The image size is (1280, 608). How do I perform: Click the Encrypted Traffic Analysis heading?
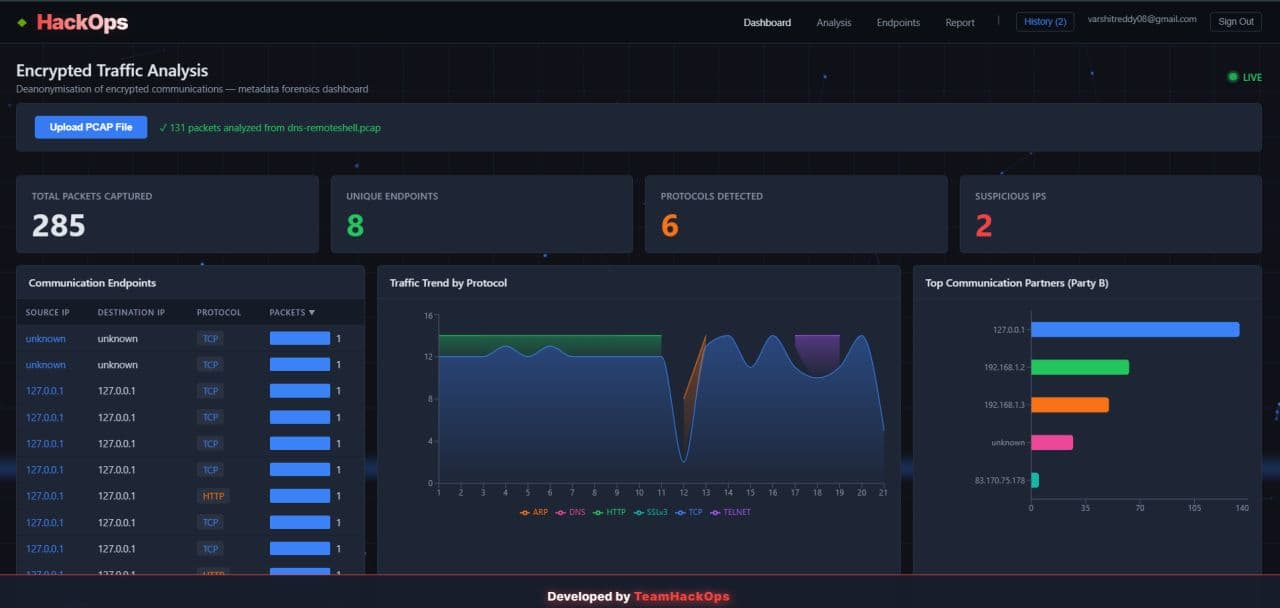click(x=112, y=71)
